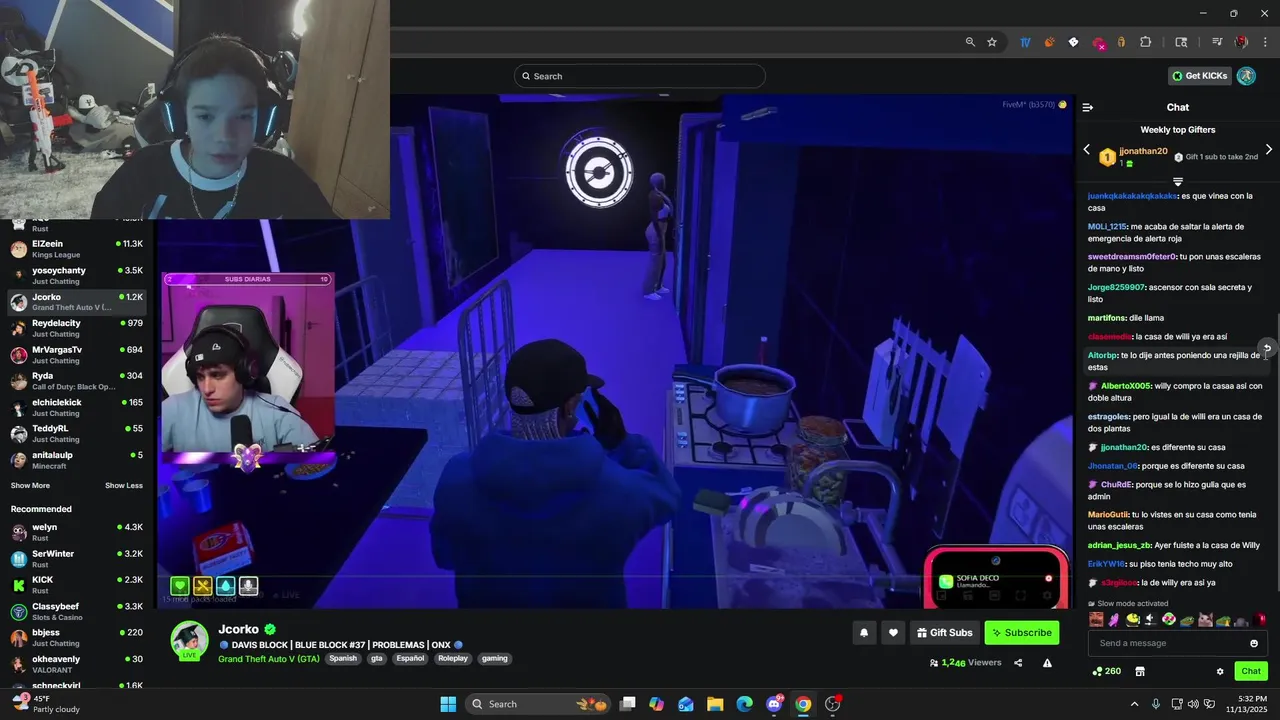Open the Grand Theft Auto V (GTA) category link
1280x720 pixels.
(269, 659)
